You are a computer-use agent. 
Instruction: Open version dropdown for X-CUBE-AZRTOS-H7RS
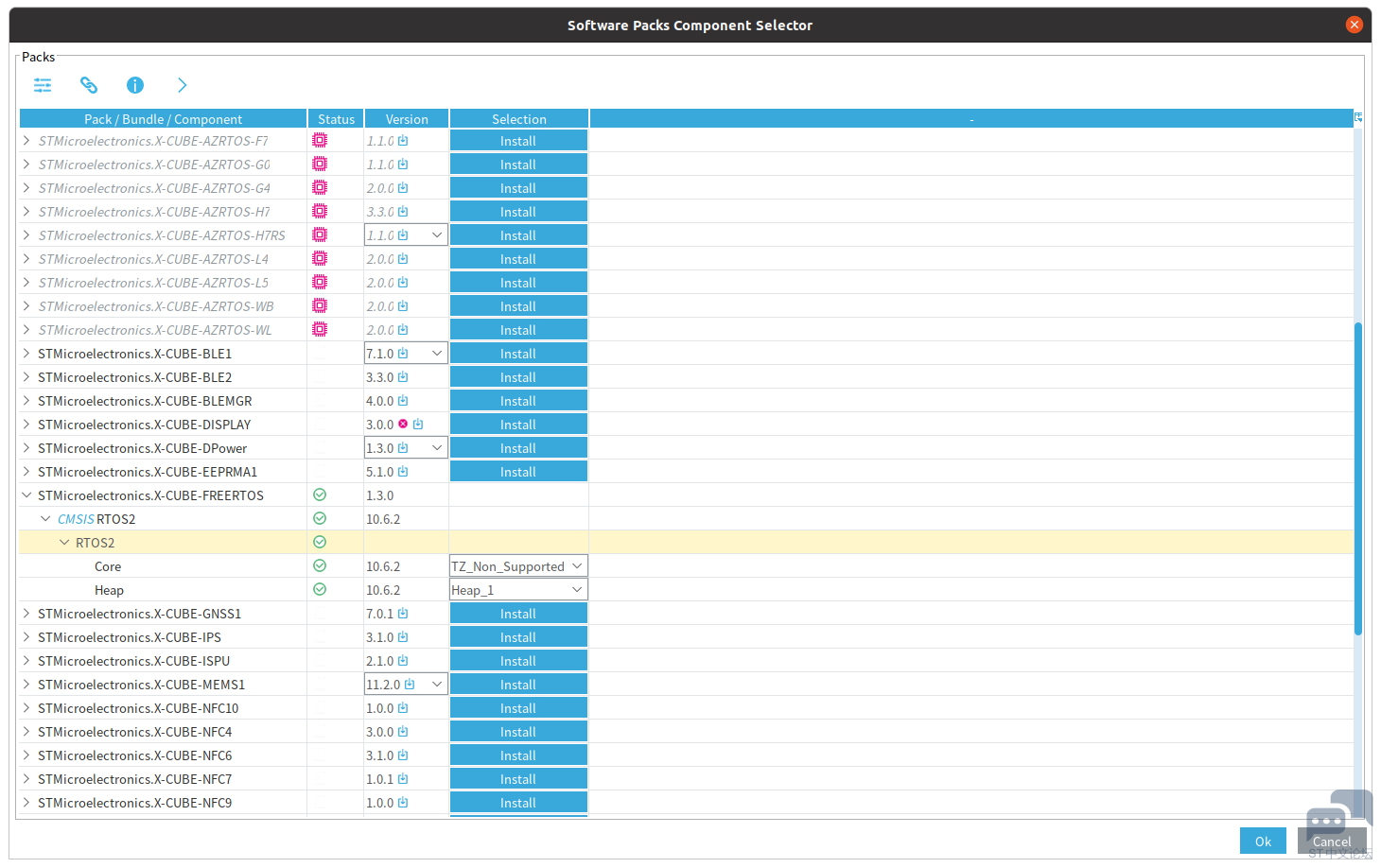pos(437,234)
